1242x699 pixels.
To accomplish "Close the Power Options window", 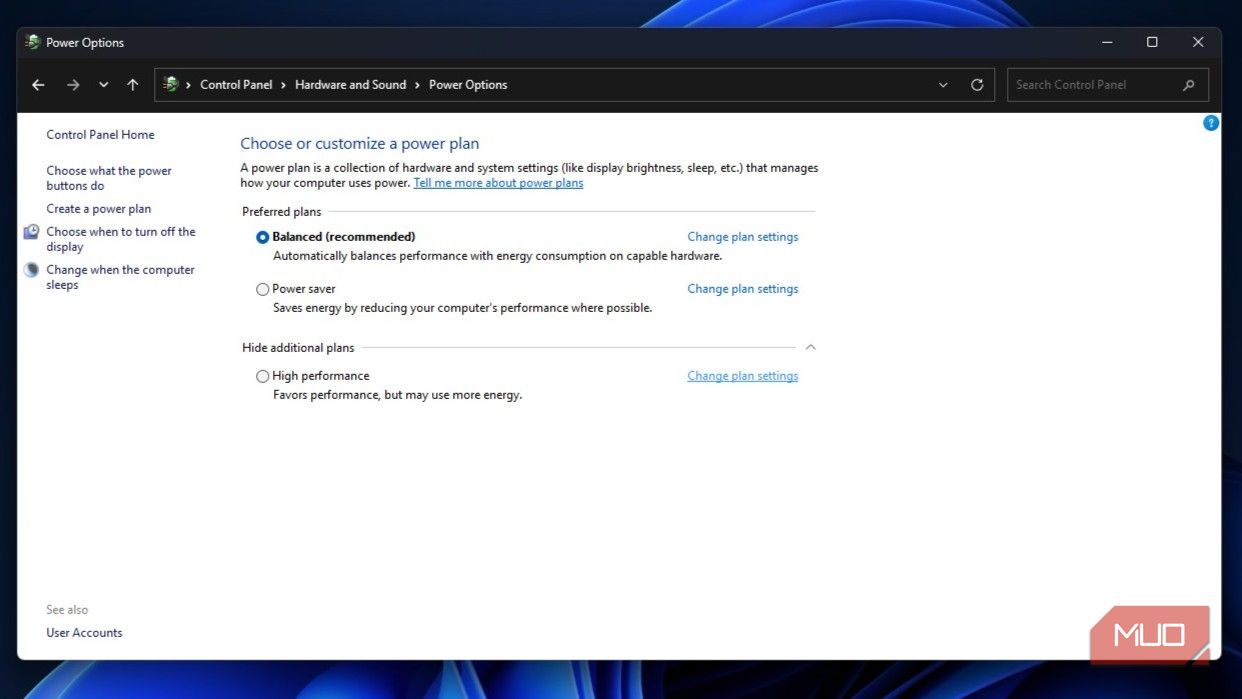I will tap(1198, 42).
